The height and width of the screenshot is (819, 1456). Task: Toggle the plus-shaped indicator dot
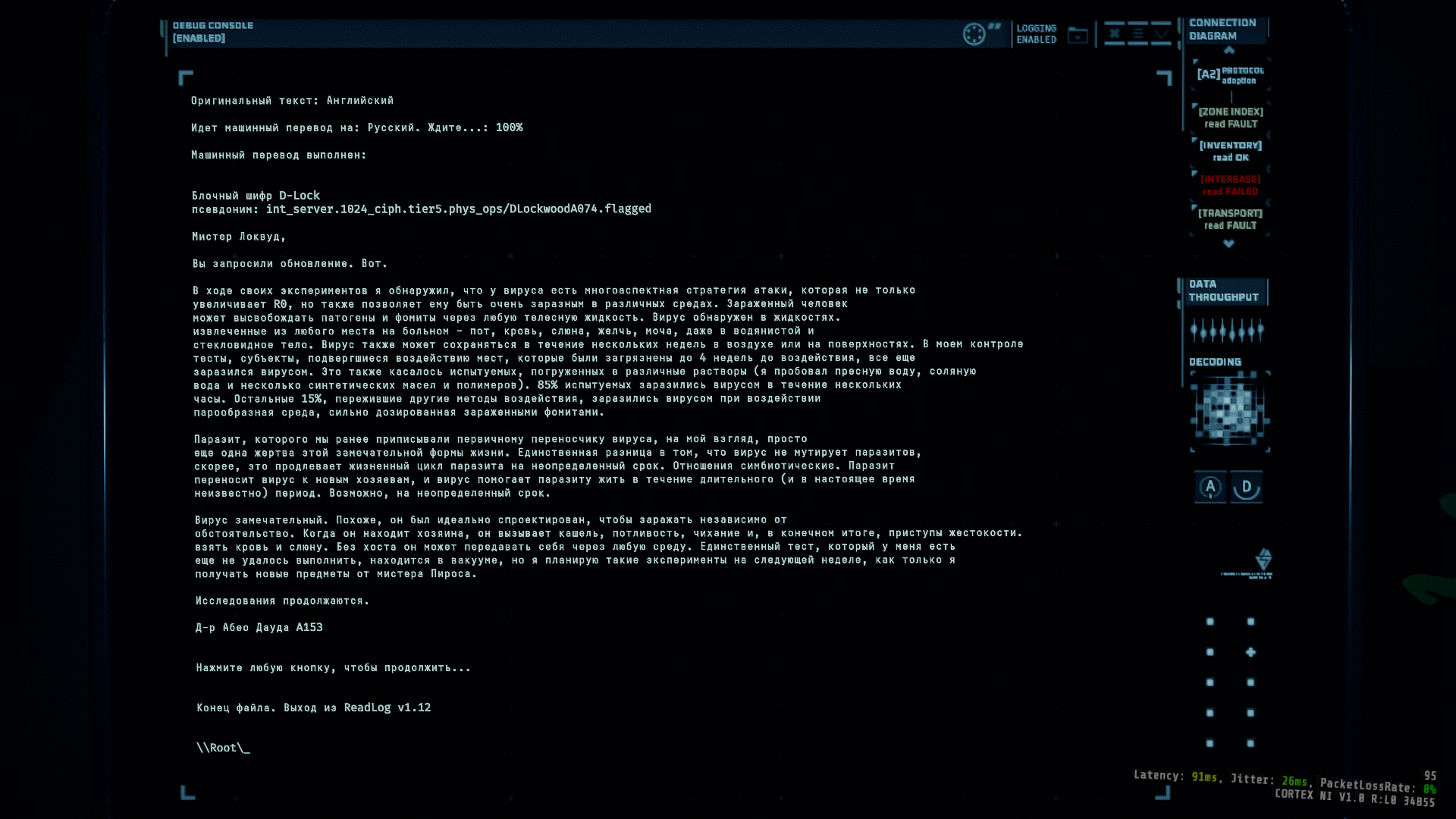1250,652
